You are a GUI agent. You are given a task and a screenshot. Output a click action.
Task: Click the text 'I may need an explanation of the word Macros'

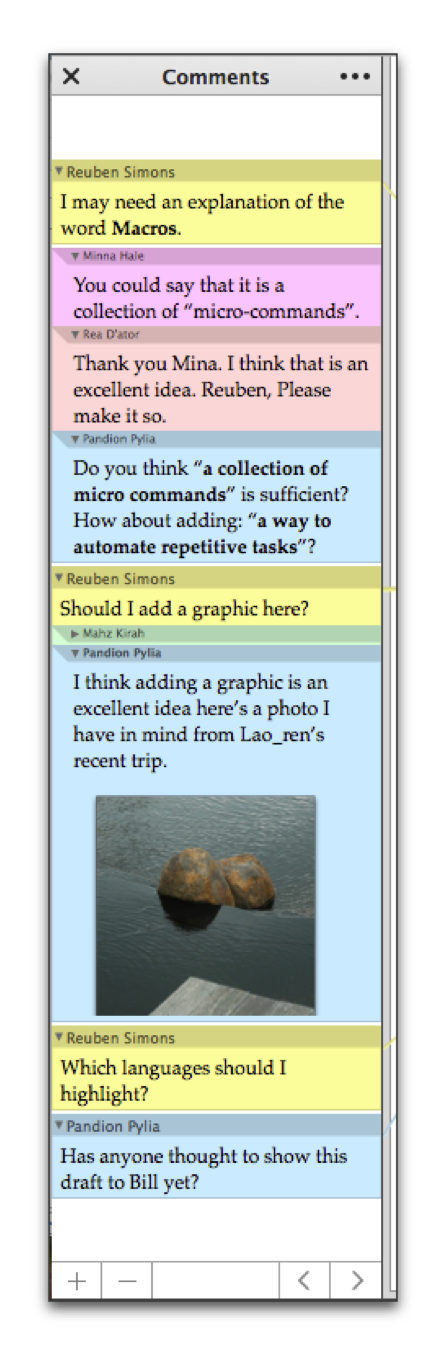point(202,215)
